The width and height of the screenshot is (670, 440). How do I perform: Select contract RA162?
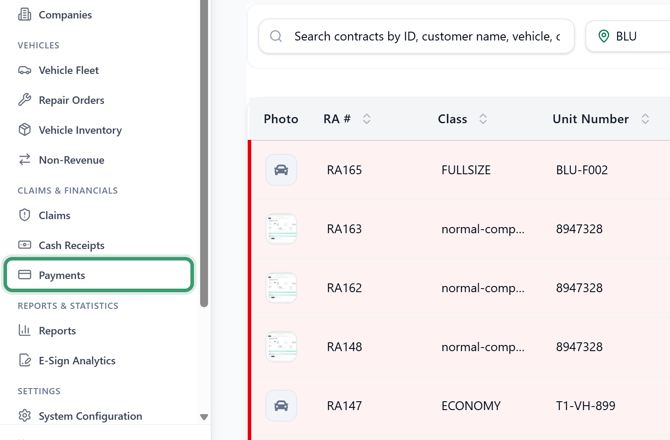tap(344, 288)
